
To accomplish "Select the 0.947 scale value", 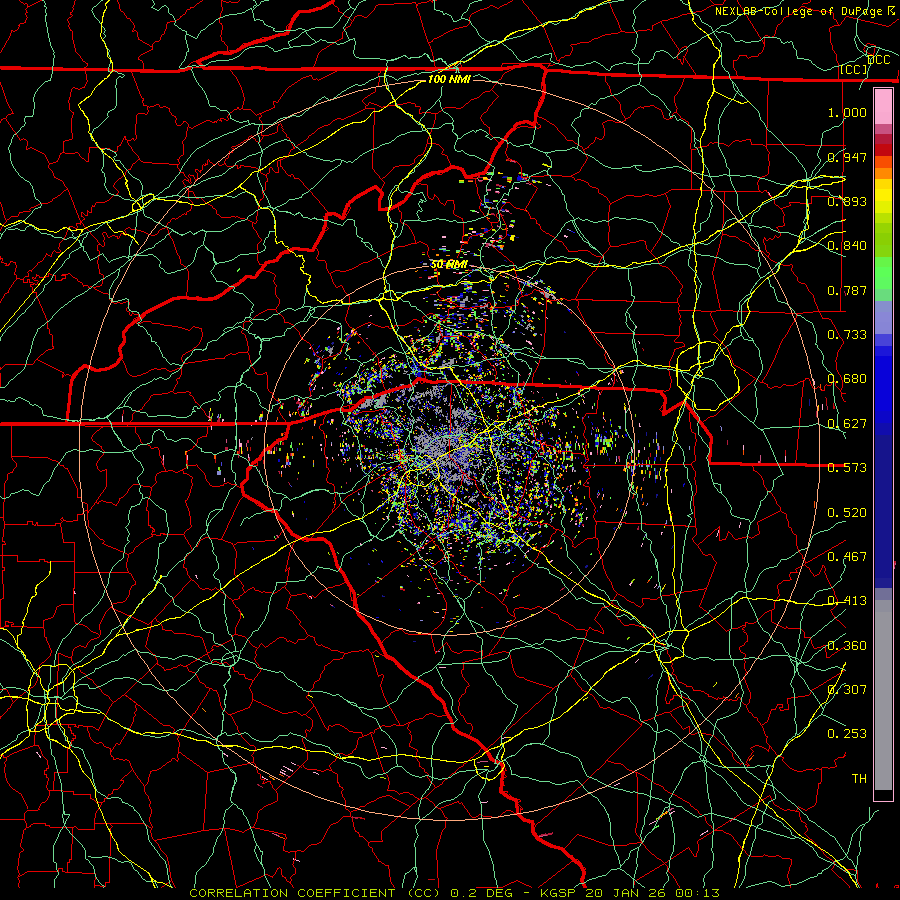I will click(847, 157).
